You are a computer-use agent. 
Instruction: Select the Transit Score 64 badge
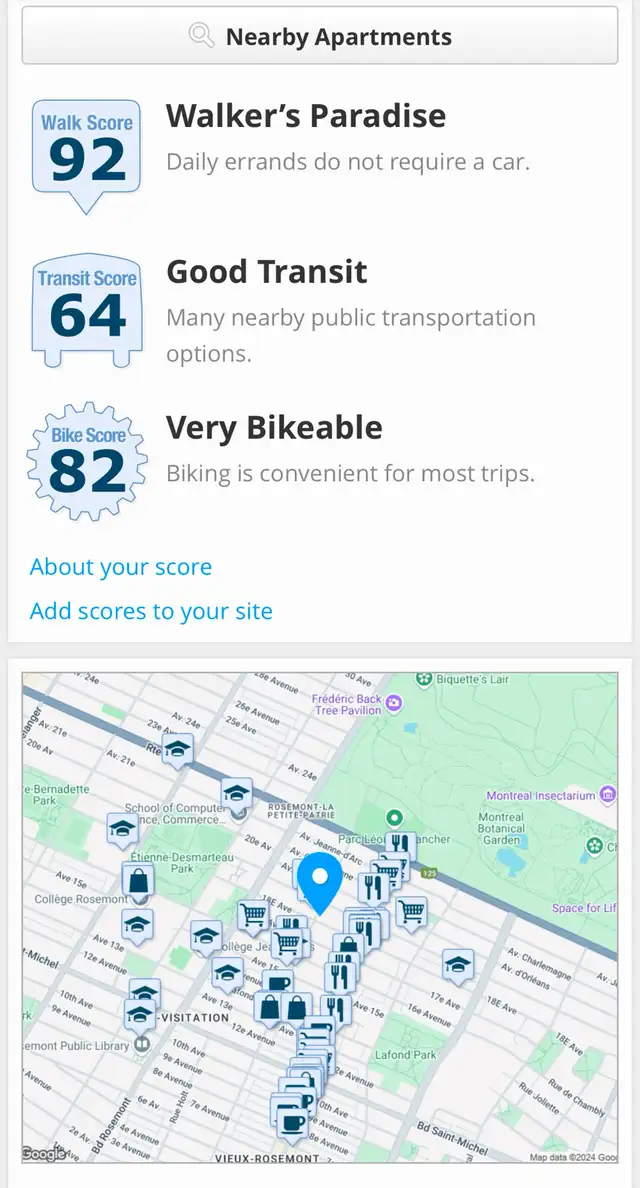86,311
